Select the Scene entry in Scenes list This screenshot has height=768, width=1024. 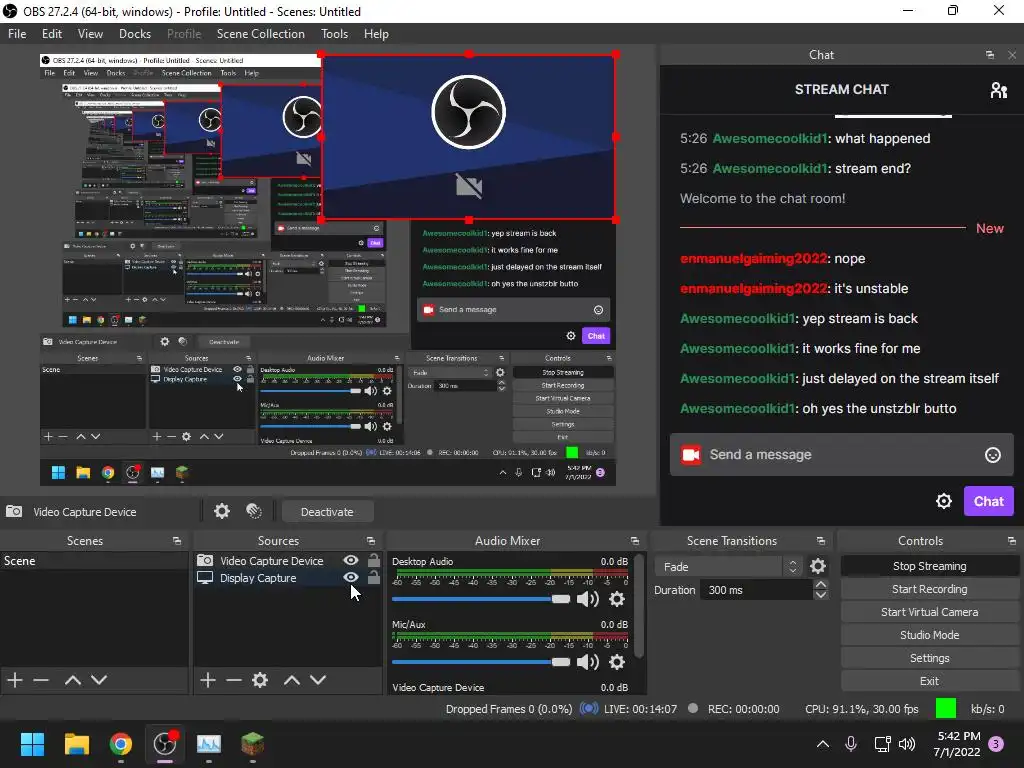94,561
